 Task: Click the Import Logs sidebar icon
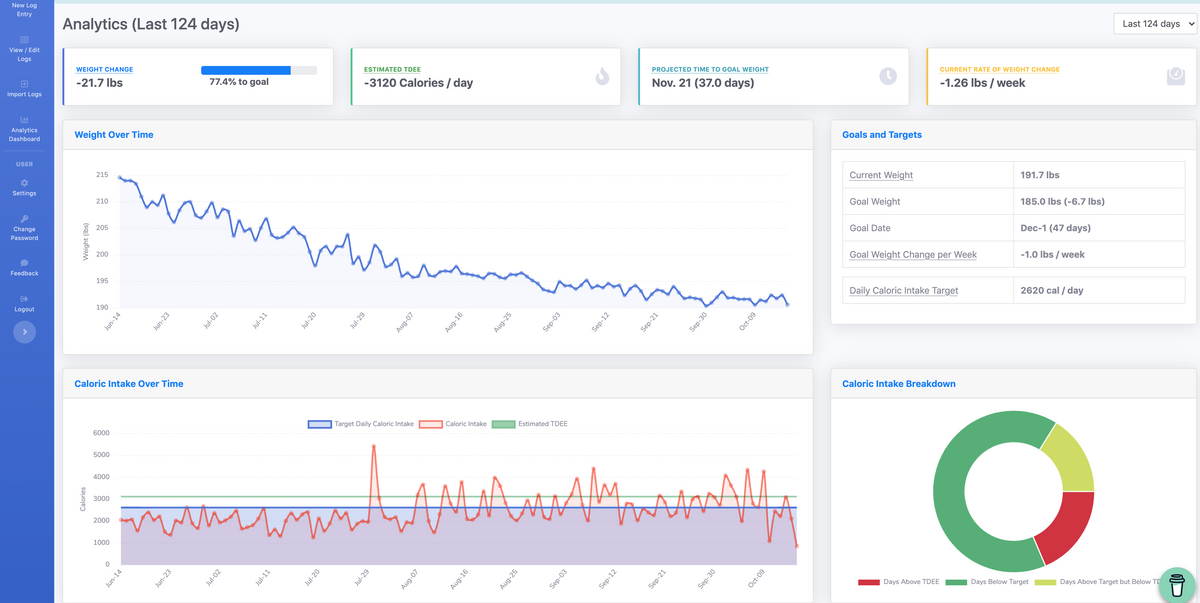tap(24, 84)
